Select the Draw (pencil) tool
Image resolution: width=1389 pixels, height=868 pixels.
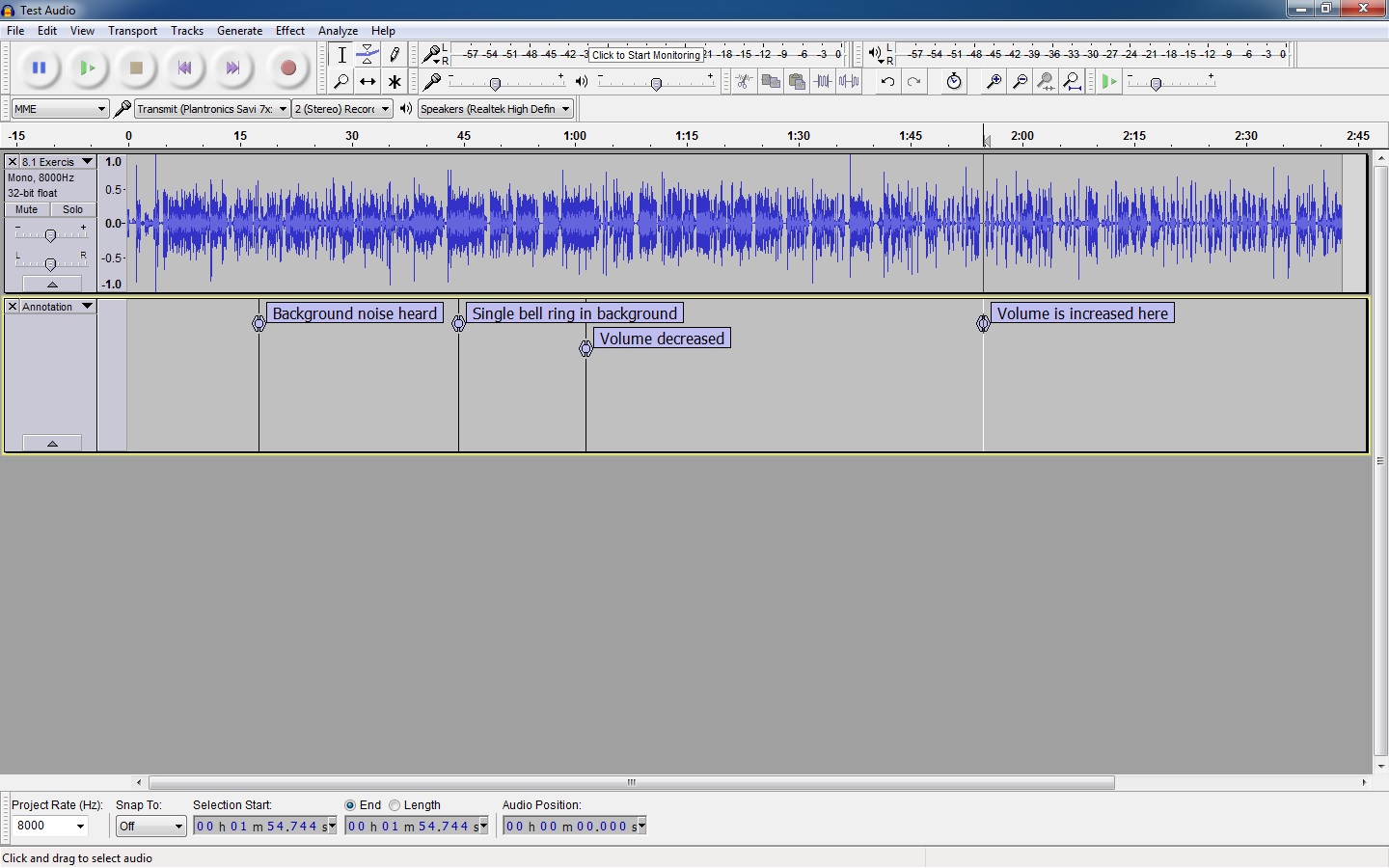point(395,55)
